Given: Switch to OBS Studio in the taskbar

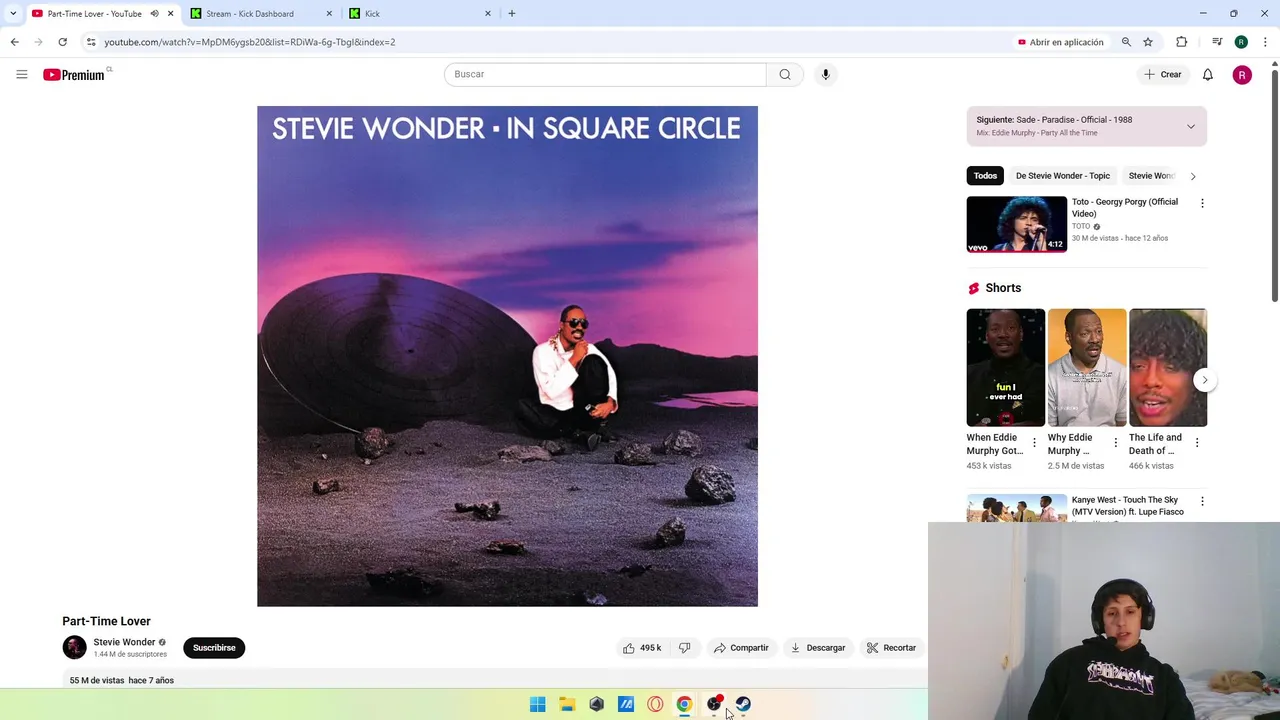Looking at the screenshot, I should (x=714, y=704).
